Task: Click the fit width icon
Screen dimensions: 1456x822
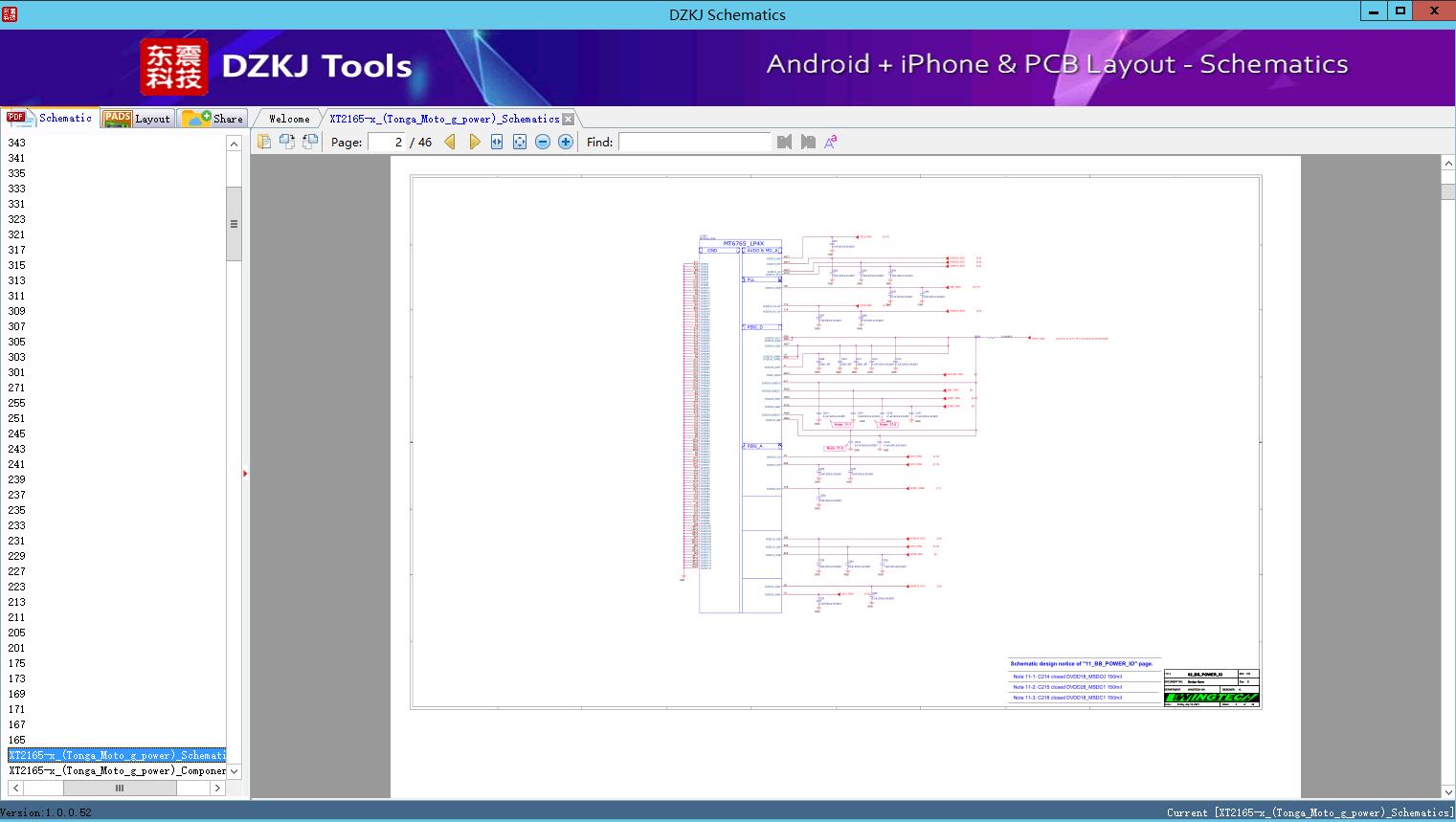Action: 497,142
